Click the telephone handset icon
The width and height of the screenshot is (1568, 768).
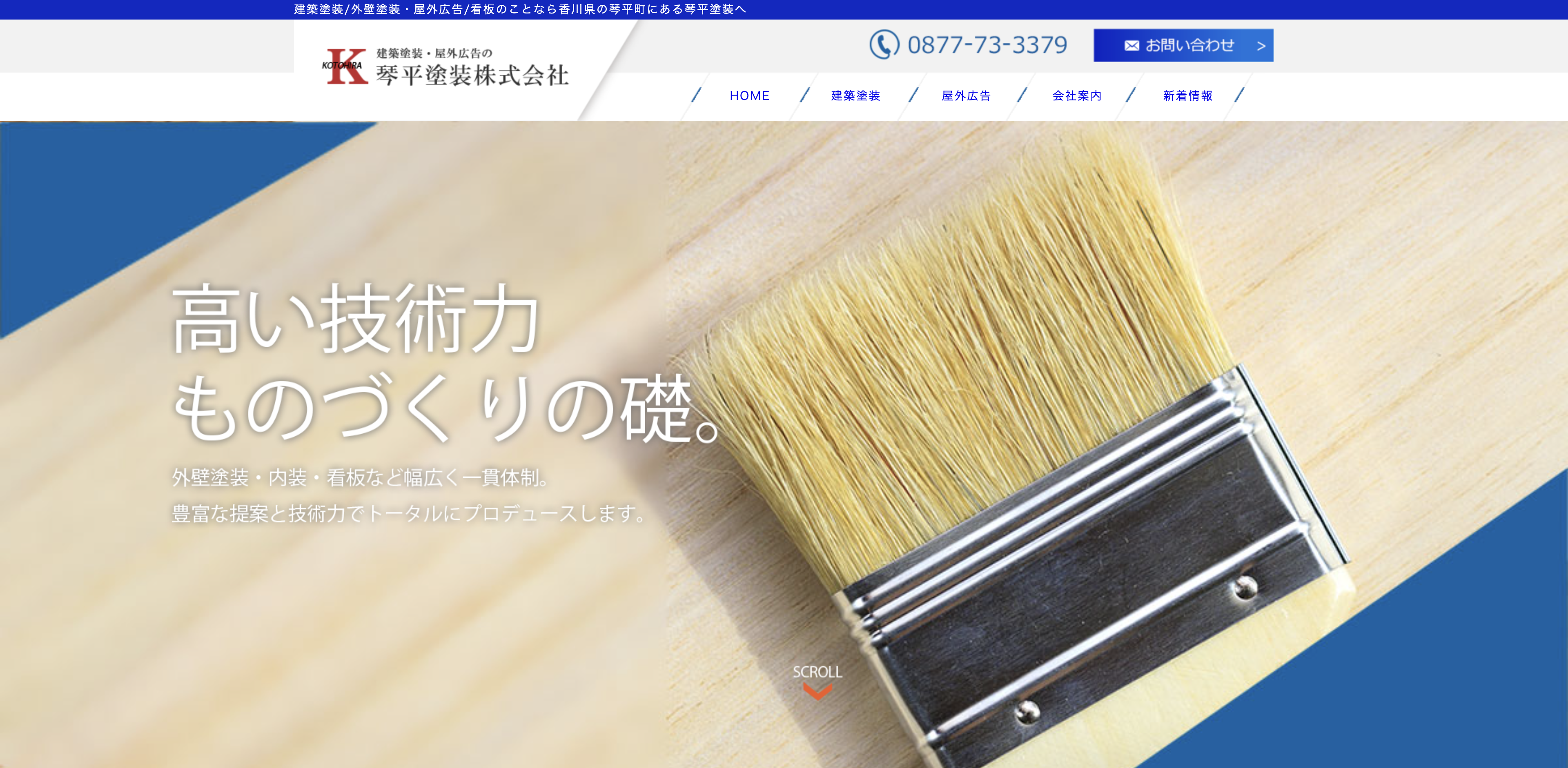click(884, 44)
